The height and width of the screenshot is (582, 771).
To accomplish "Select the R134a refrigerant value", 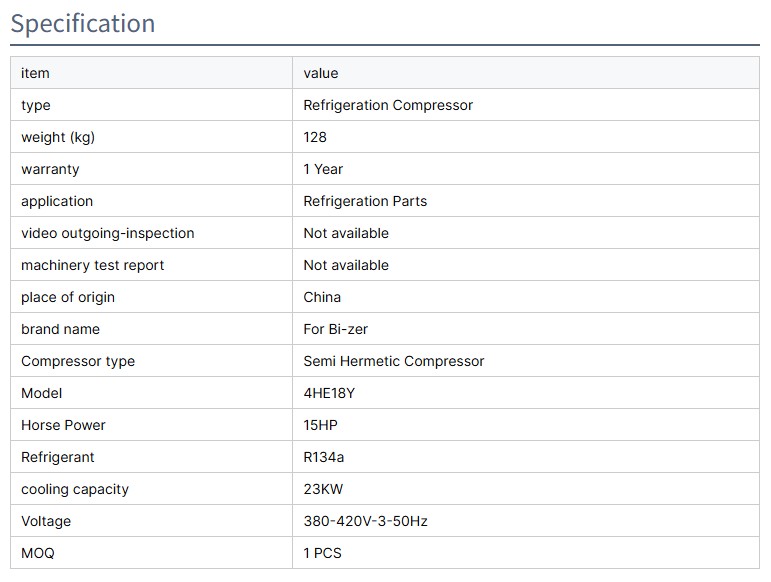I will [x=324, y=457].
